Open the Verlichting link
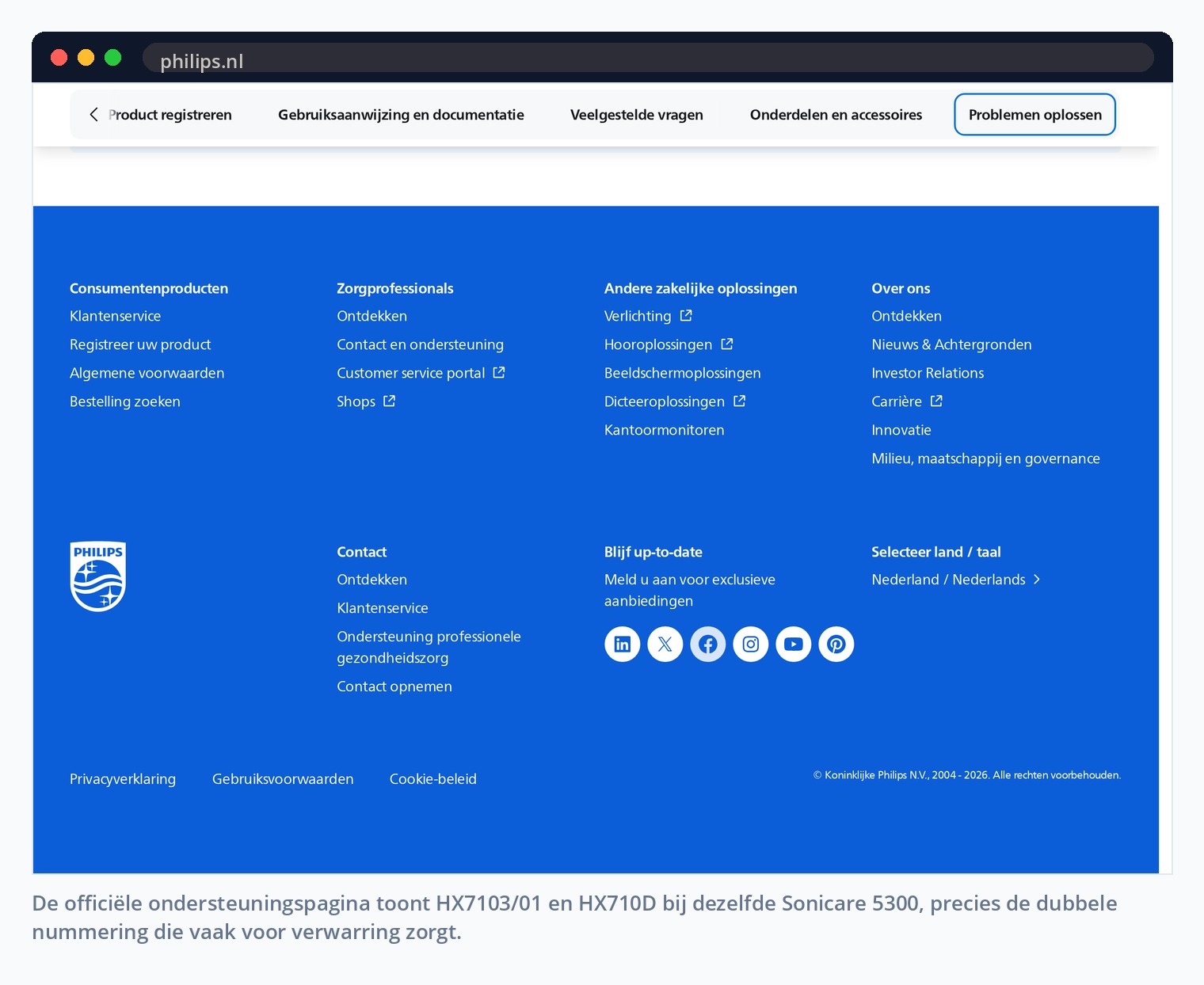 tap(638, 316)
